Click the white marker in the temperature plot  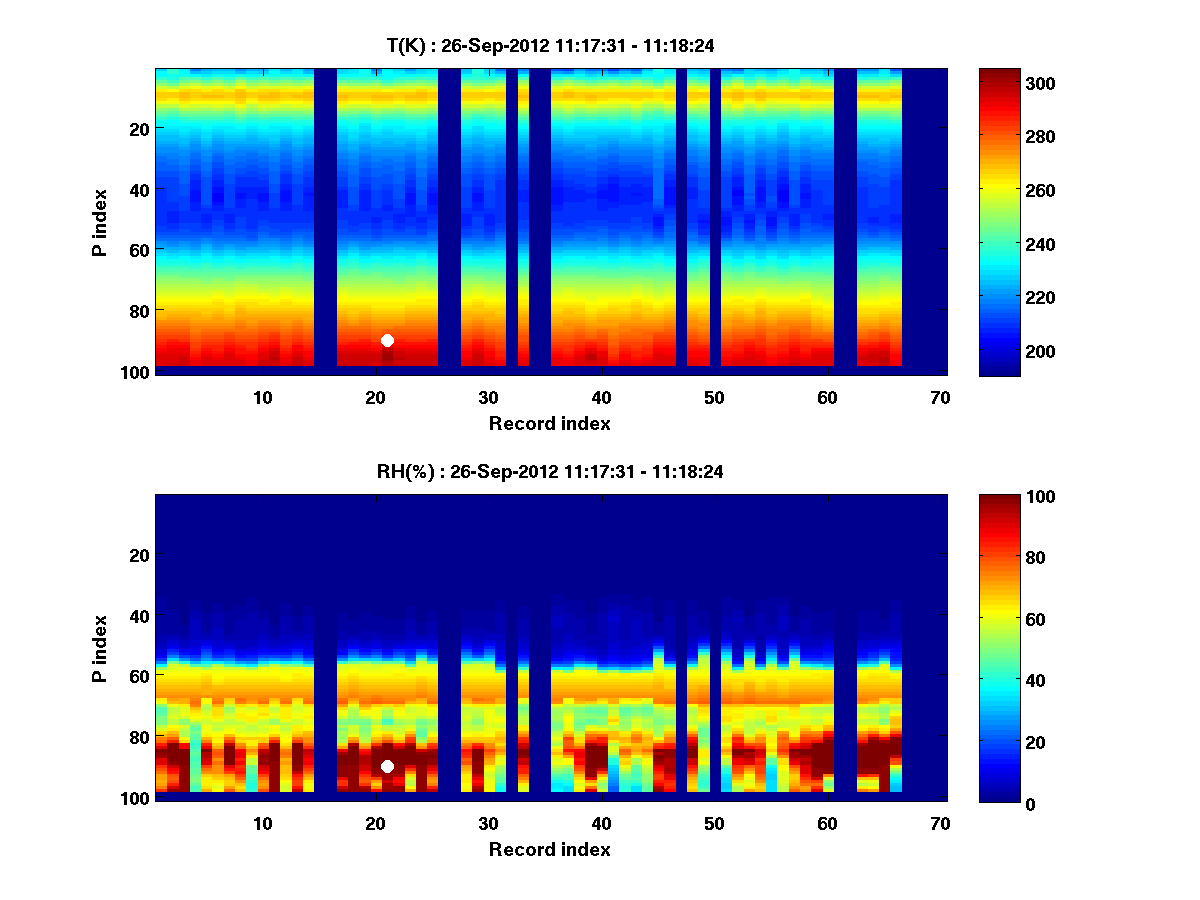387,340
